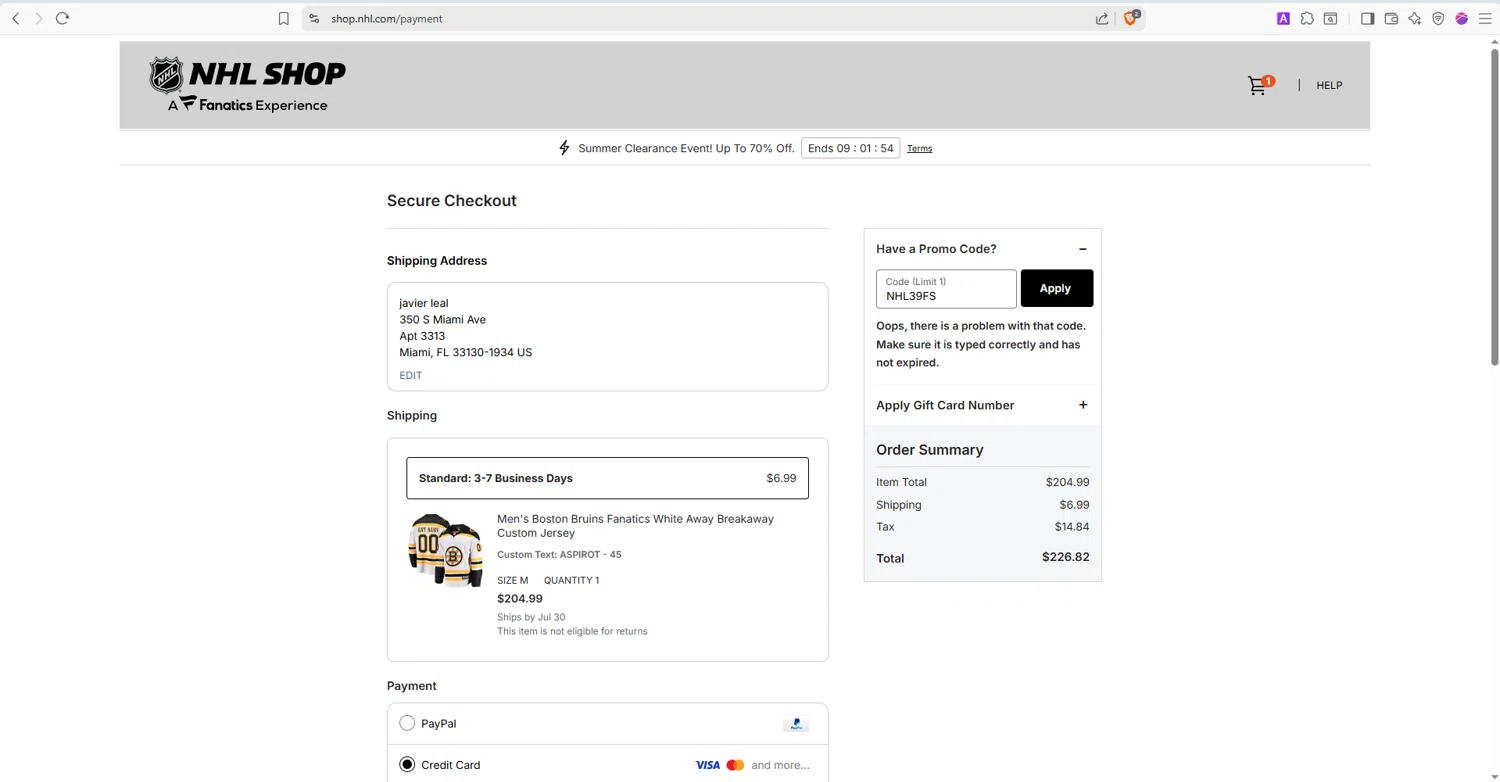Screen dimensions: 1500x782
Task: Click the order Total $226.82
Action: tap(1066, 557)
